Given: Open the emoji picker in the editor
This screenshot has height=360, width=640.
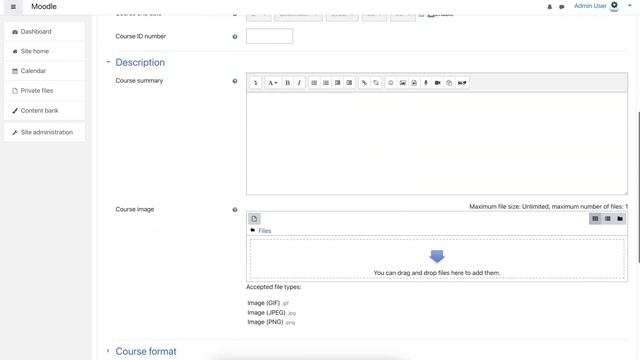Looking at the screenshot, I should click(391, 83).
